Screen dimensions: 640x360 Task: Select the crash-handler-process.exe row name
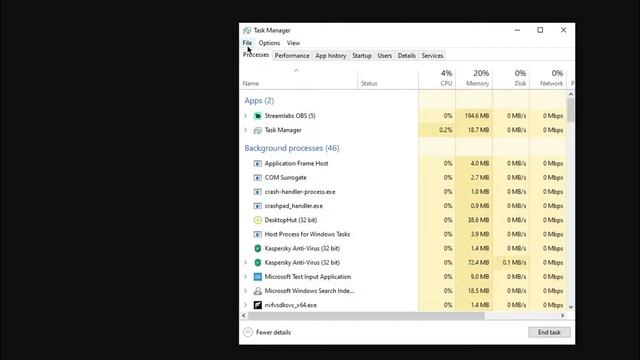[300, 192]
